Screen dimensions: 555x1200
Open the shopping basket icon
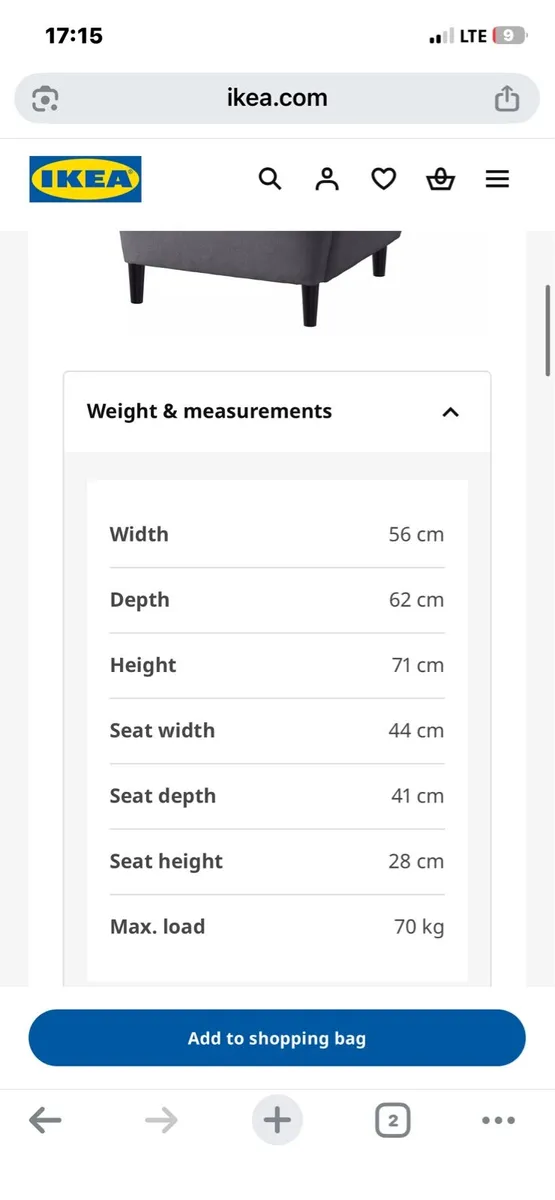(440, 179)
